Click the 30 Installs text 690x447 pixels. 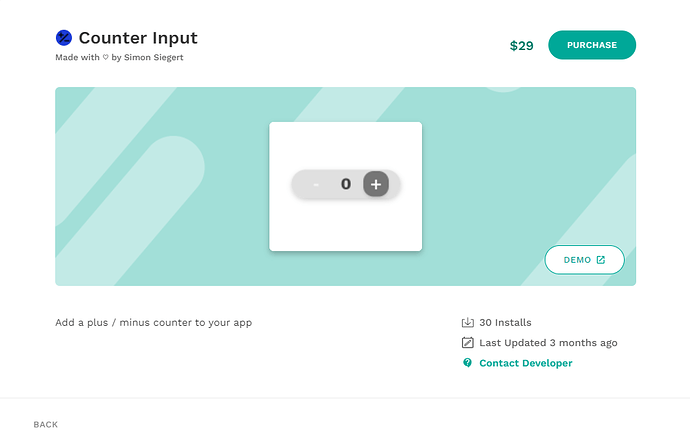tap(505, 323)
